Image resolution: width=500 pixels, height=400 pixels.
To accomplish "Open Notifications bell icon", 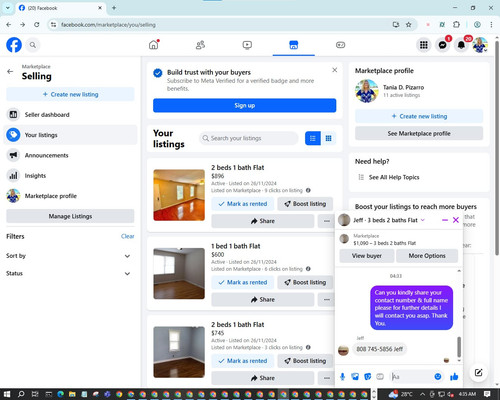I will [461, 45].
